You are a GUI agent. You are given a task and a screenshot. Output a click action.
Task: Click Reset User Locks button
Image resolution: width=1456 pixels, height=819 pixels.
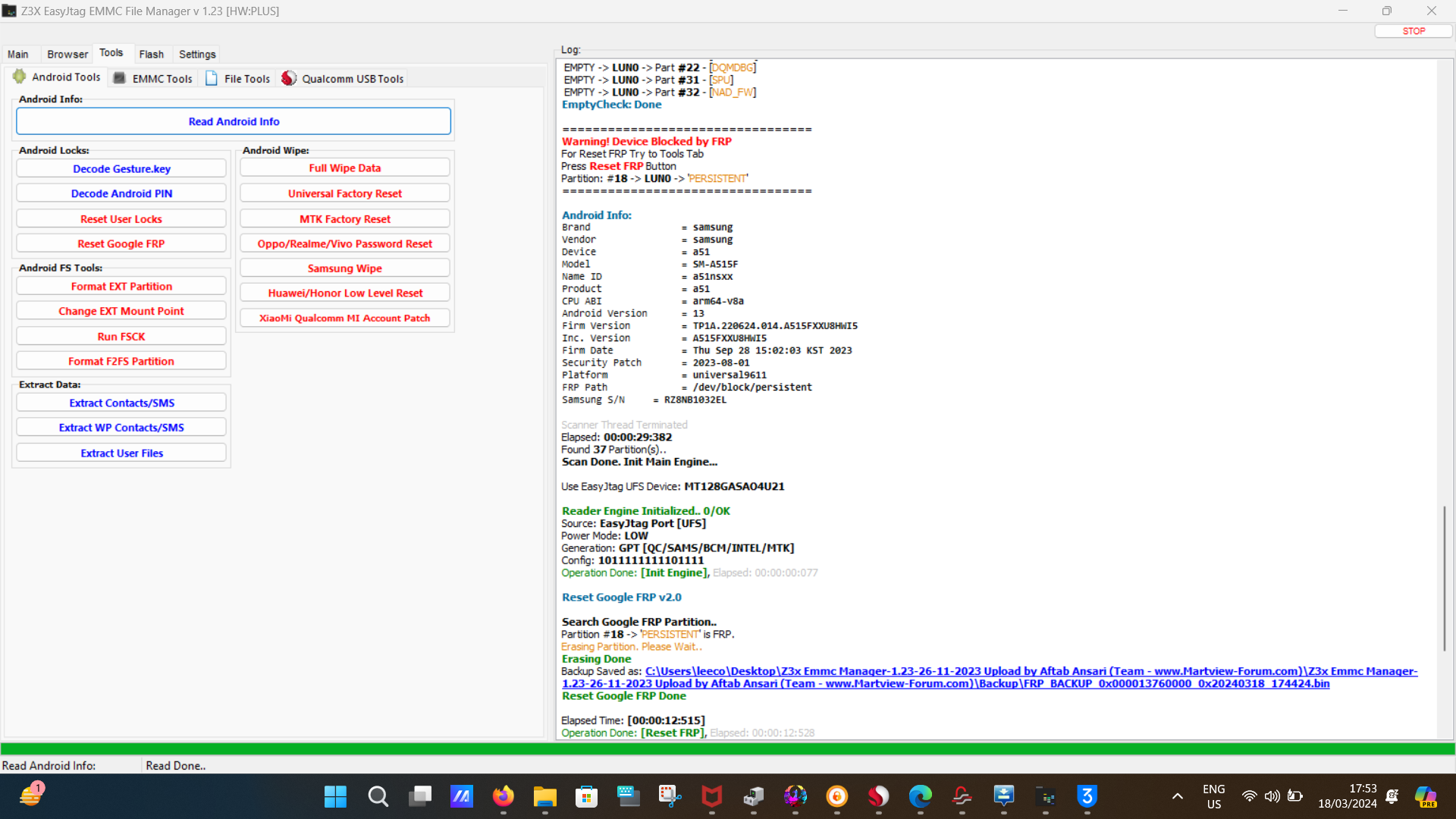(x=121, y=219)
